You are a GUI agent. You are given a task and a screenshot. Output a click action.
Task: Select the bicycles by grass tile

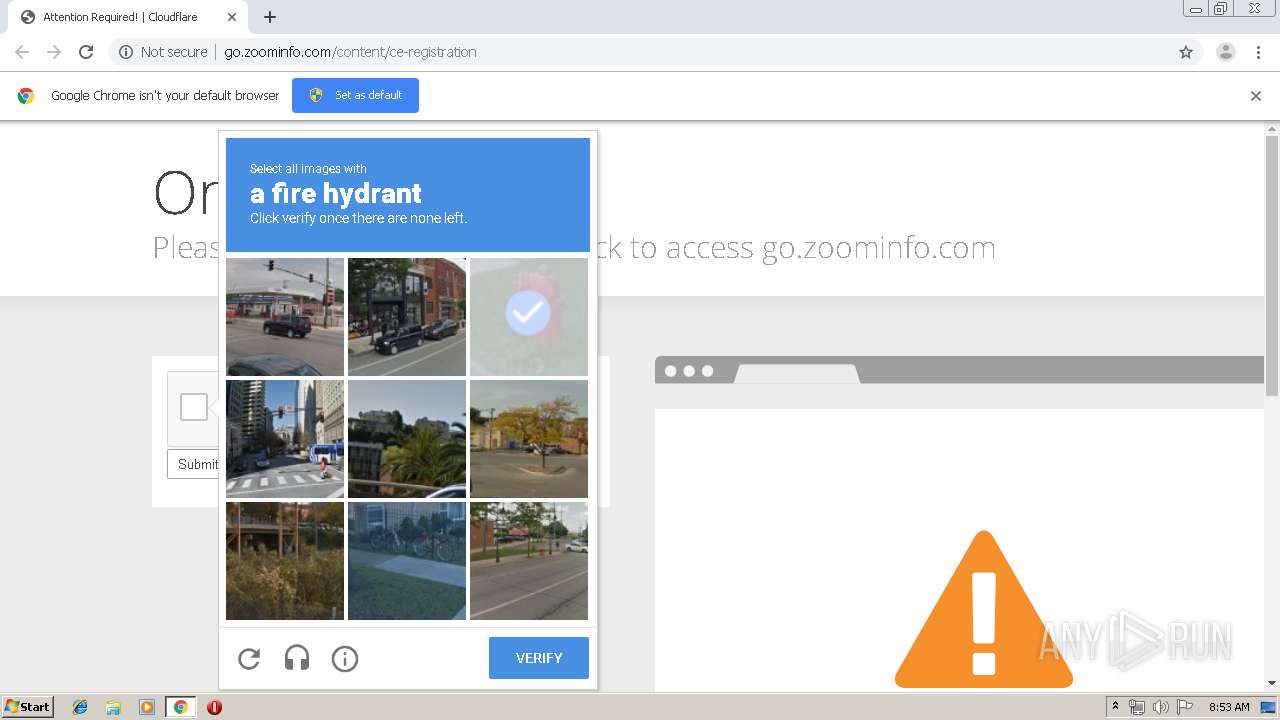407,561
